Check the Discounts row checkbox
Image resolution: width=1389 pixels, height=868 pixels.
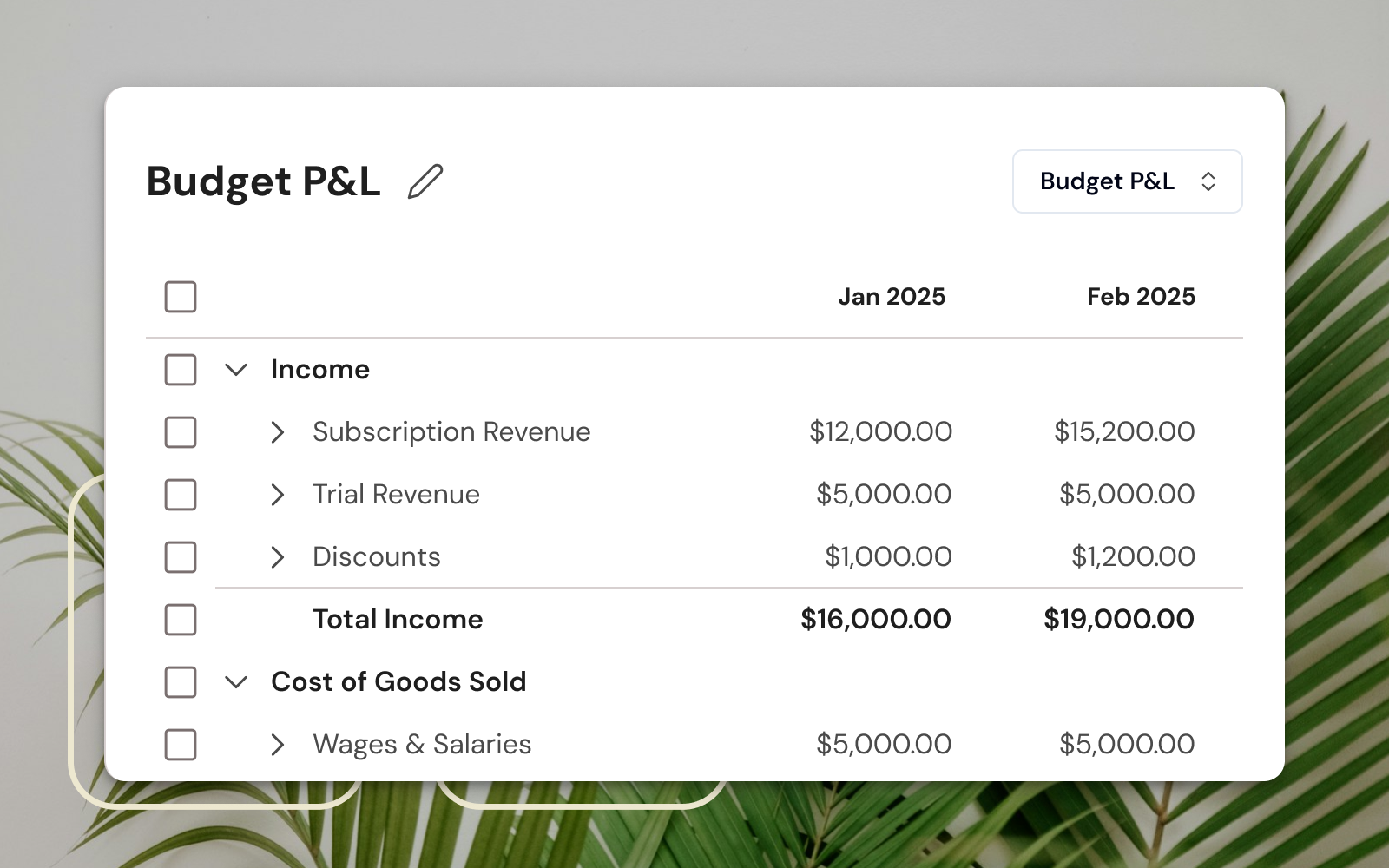point(180,557)
